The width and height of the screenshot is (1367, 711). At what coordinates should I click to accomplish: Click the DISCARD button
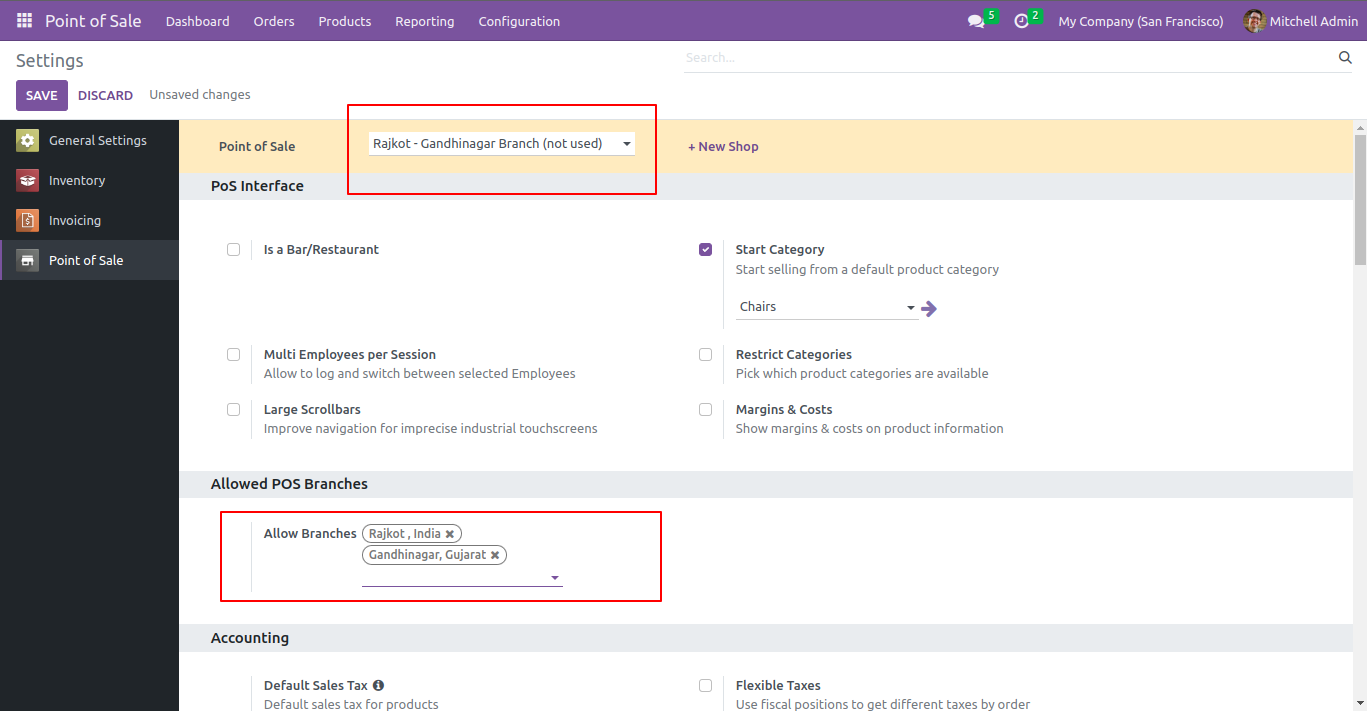point(105,95)
